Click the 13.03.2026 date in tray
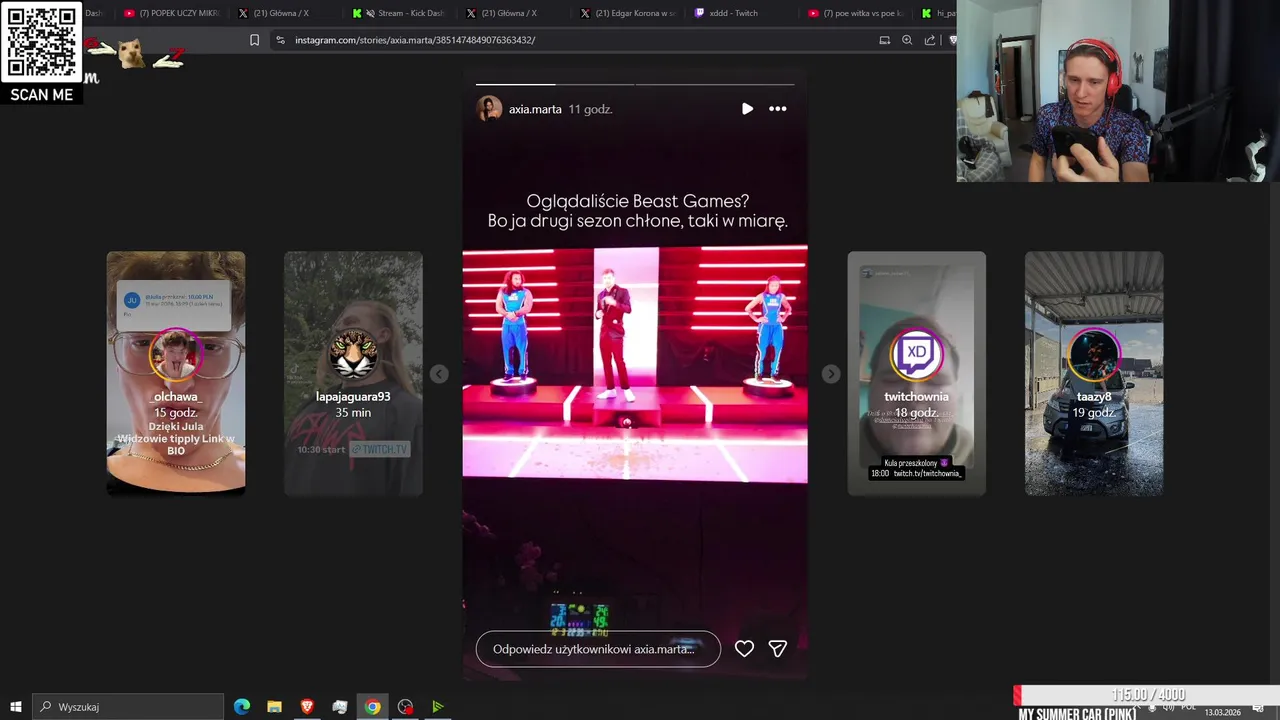1280x720 pixels. [1222, 712]
